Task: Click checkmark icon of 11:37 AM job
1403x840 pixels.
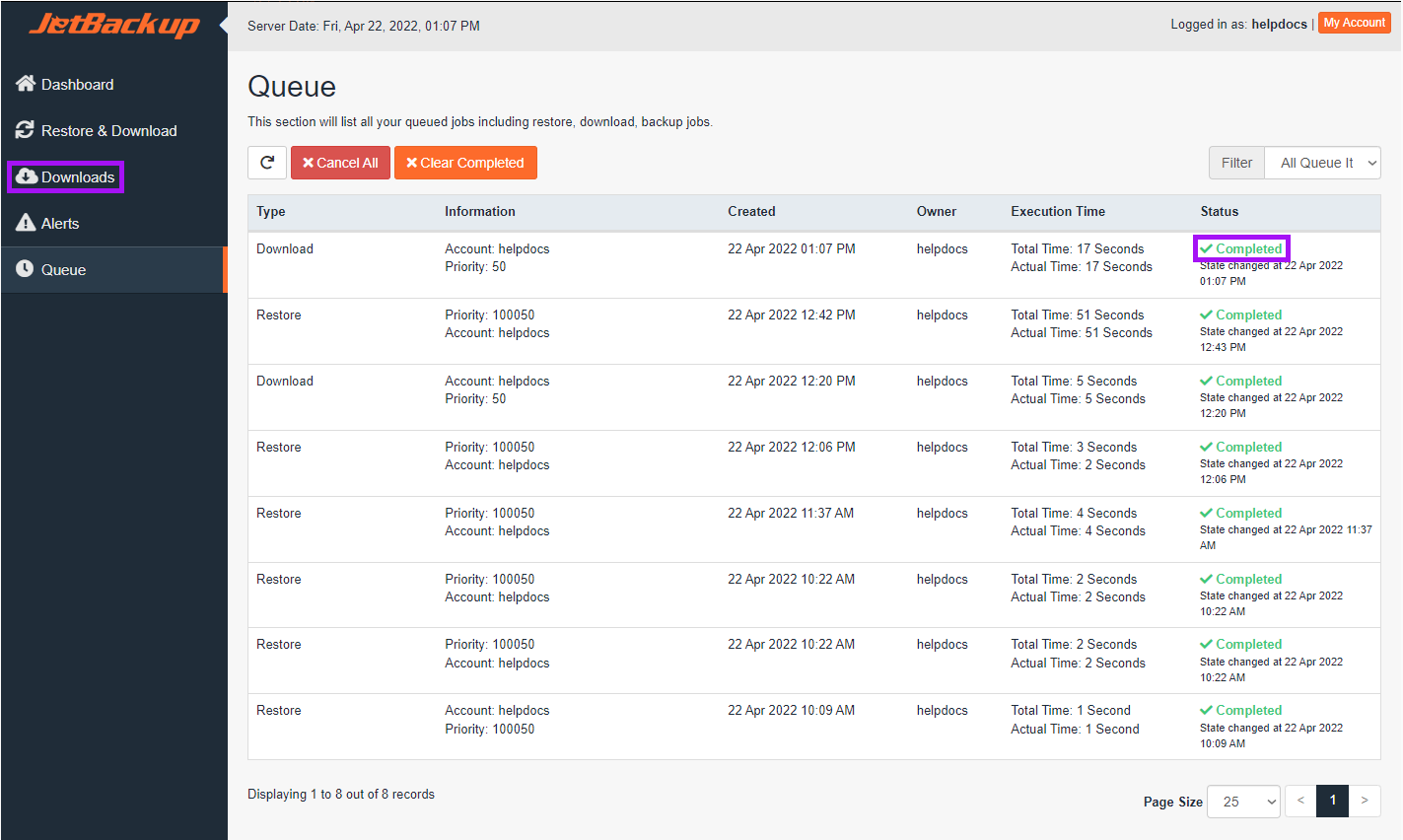Action: click(1206, 513)
